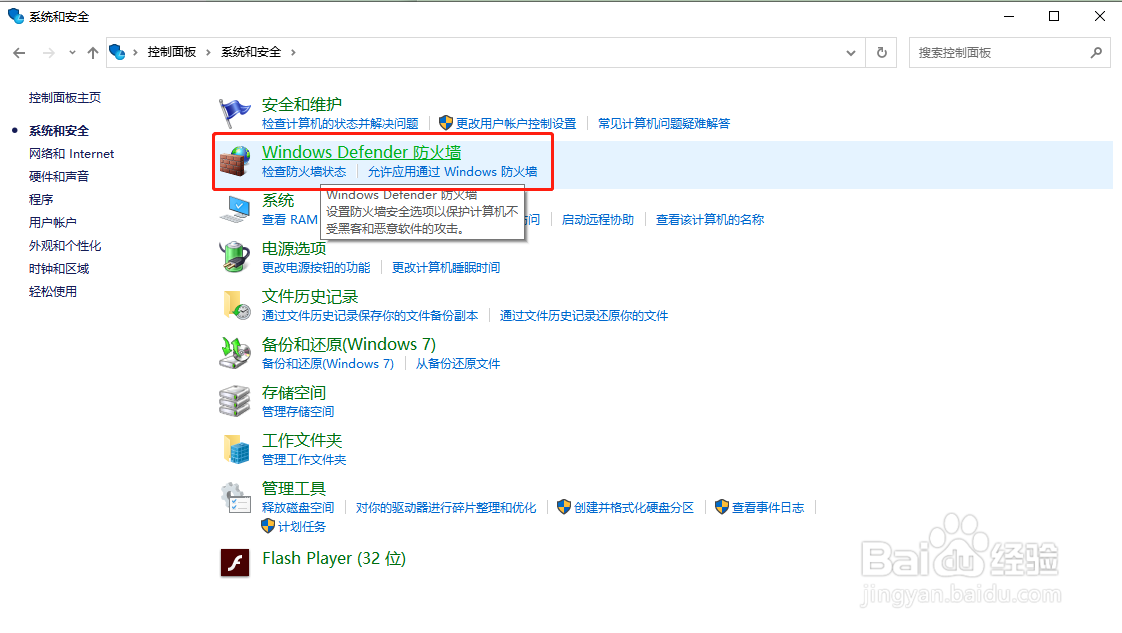Open 系统 heading link
The height and width of the screenshot is (633, 1122).
(278, 200)
